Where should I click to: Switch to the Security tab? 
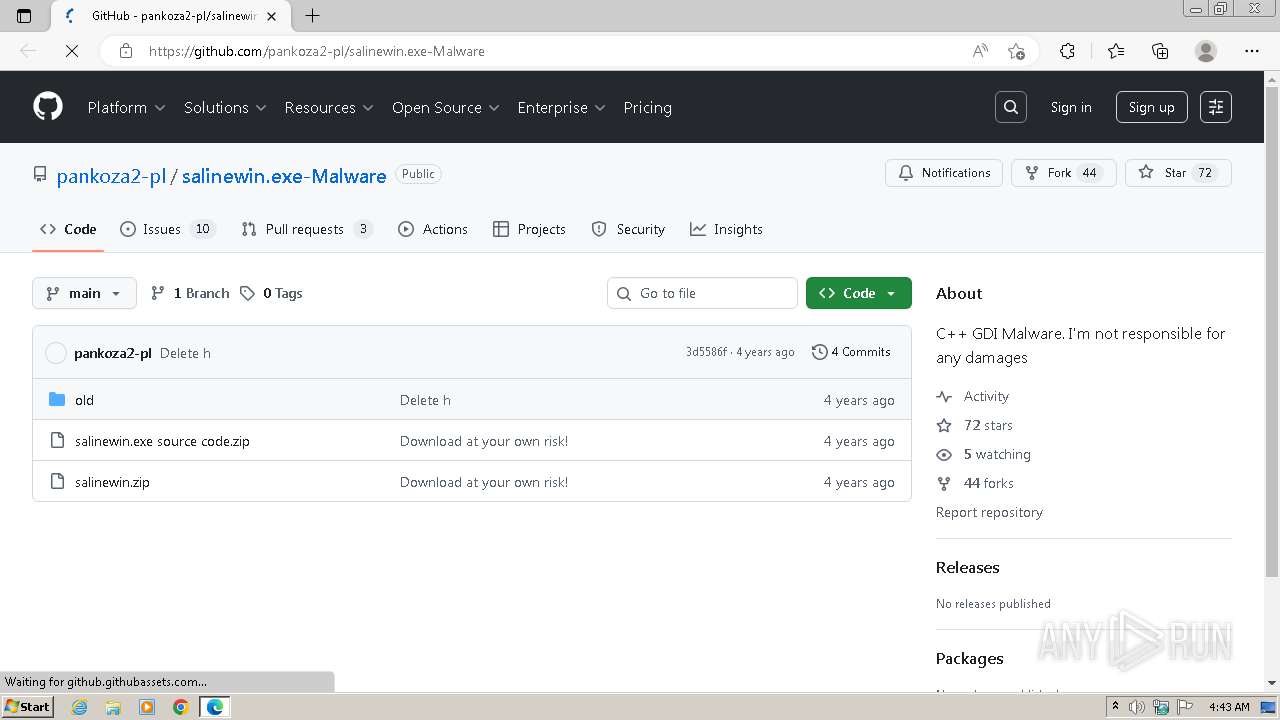[628, 229]
